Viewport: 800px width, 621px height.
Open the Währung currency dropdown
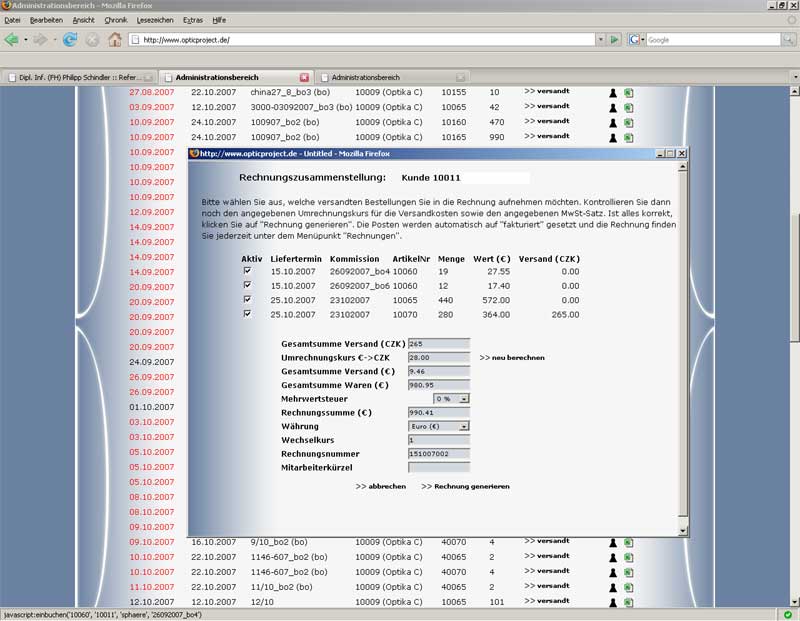tap(464, 425)
